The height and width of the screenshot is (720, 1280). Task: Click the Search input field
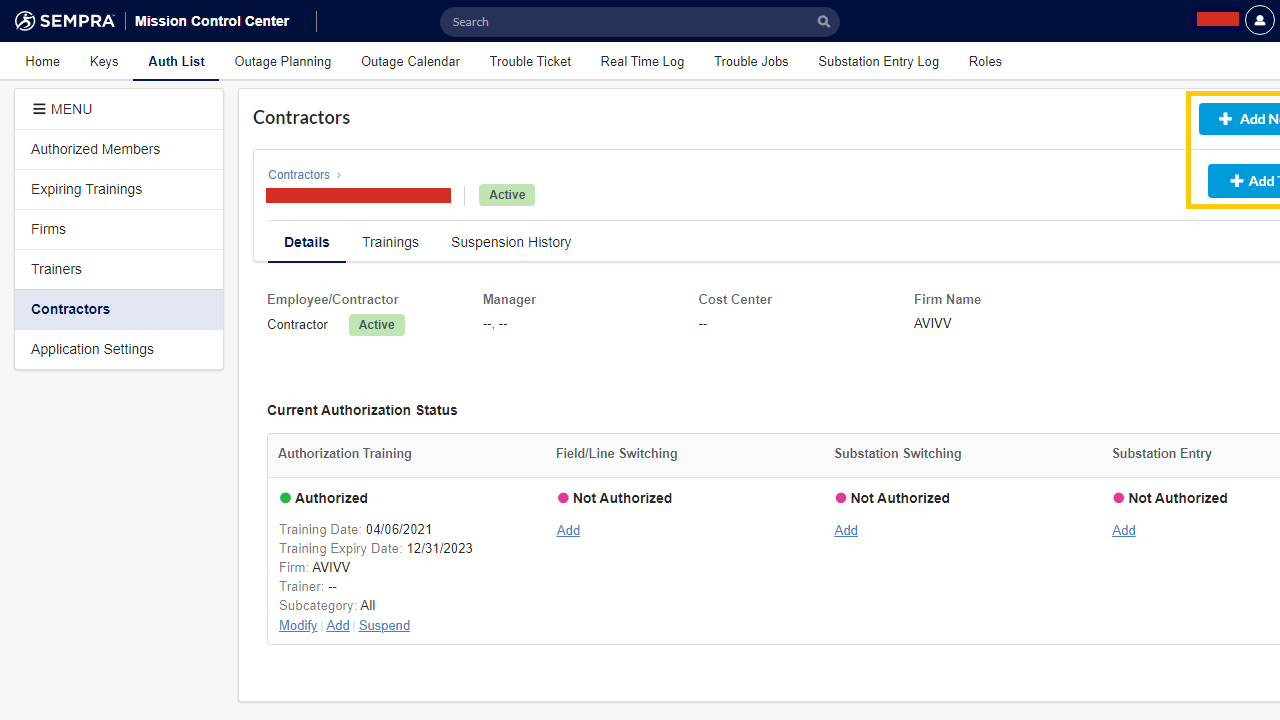[x=630, y=22]
